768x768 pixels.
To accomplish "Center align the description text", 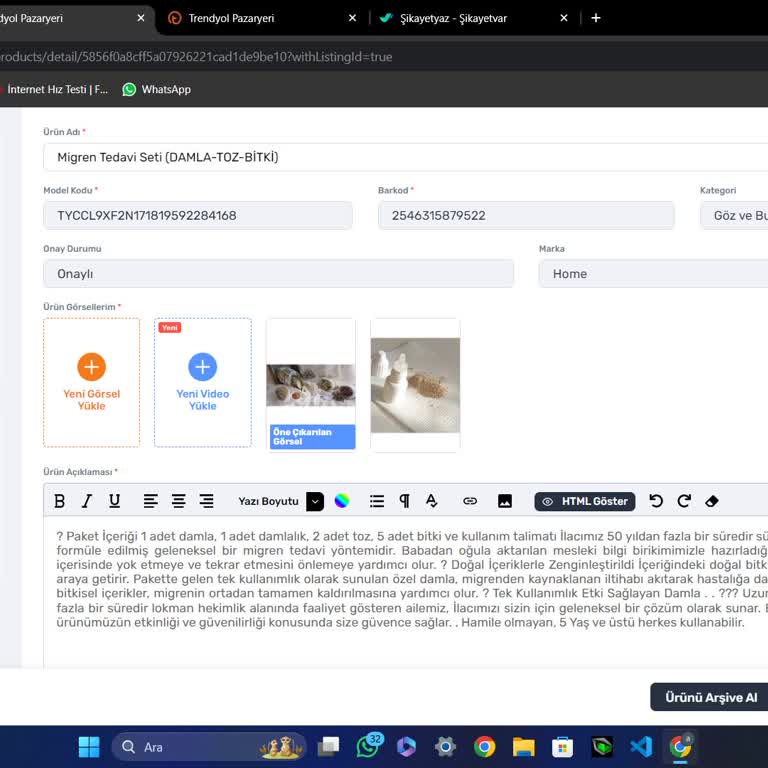I will pos(178,501).
